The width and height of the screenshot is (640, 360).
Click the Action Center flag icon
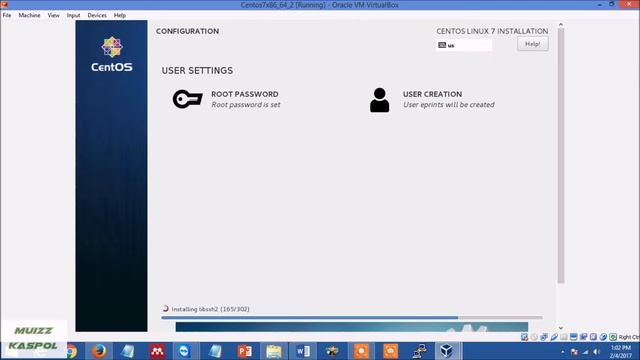(574, 351)
